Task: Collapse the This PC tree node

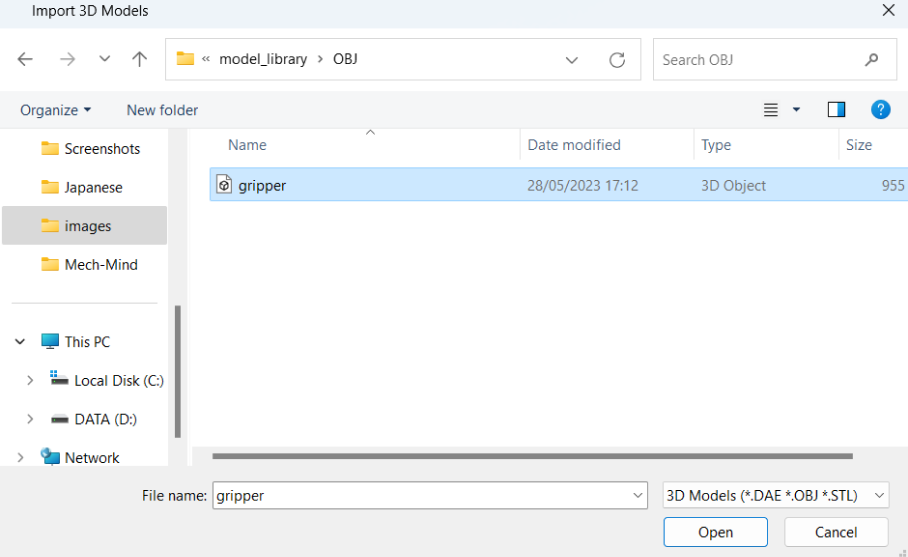Action: click(x=20, y=342)
